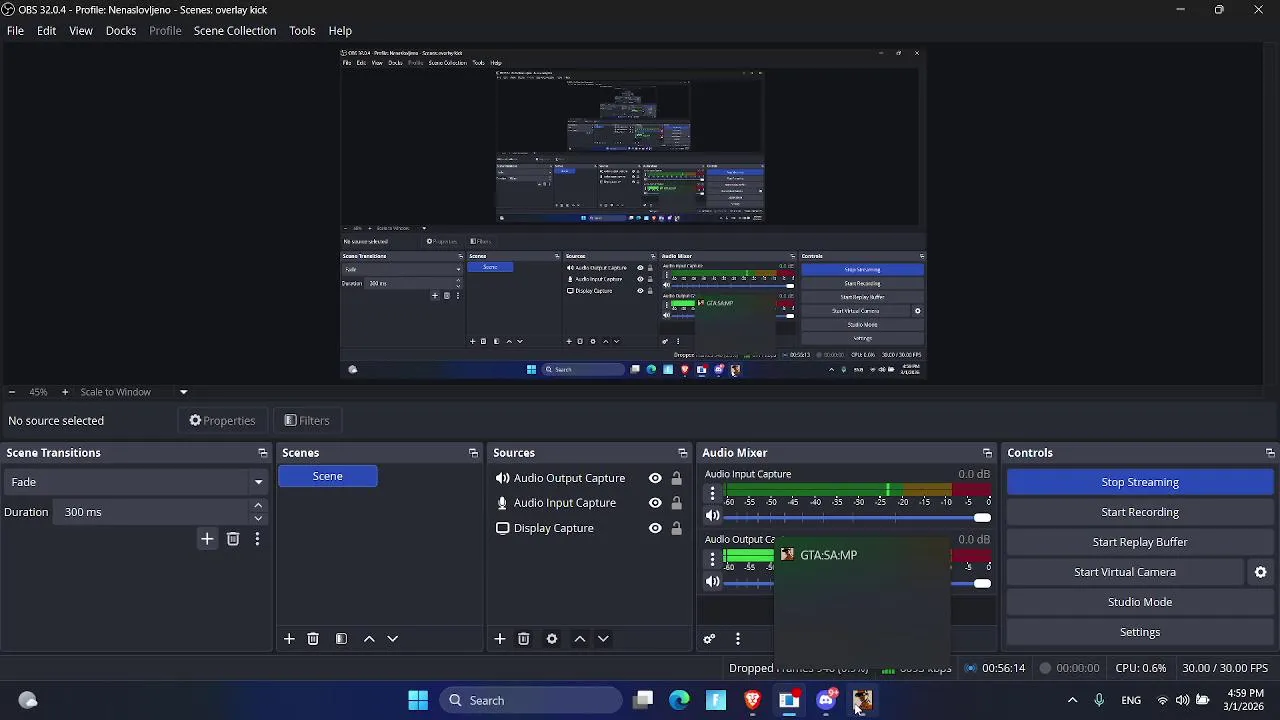Open the Help menu

(340, 31)
